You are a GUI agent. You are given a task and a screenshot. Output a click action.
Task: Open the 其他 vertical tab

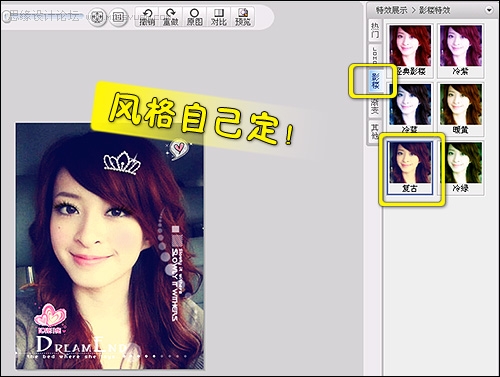point(375,132)
